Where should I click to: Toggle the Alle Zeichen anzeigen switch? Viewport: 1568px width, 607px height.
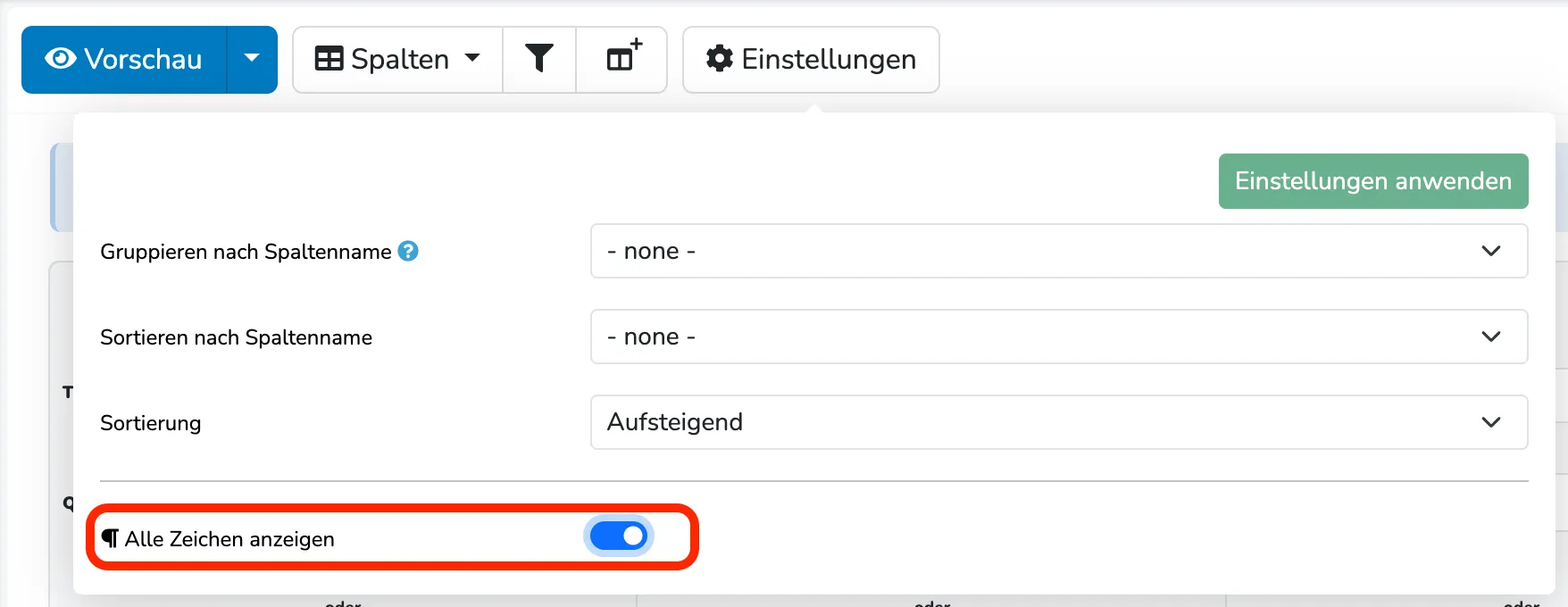[x=619, y=536]
